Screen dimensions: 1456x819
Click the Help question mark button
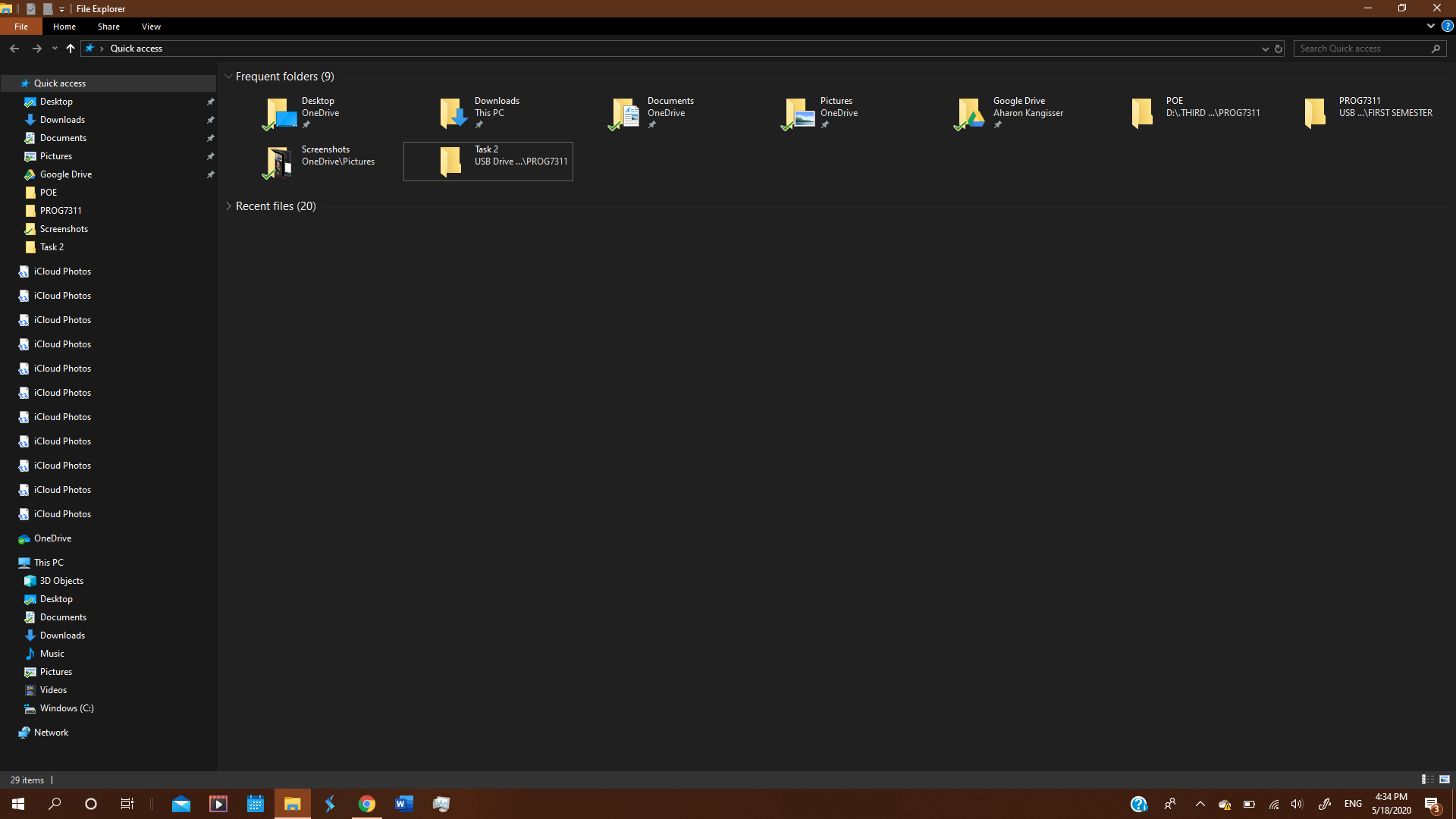pyautogui.click(x=1448, y=26)
